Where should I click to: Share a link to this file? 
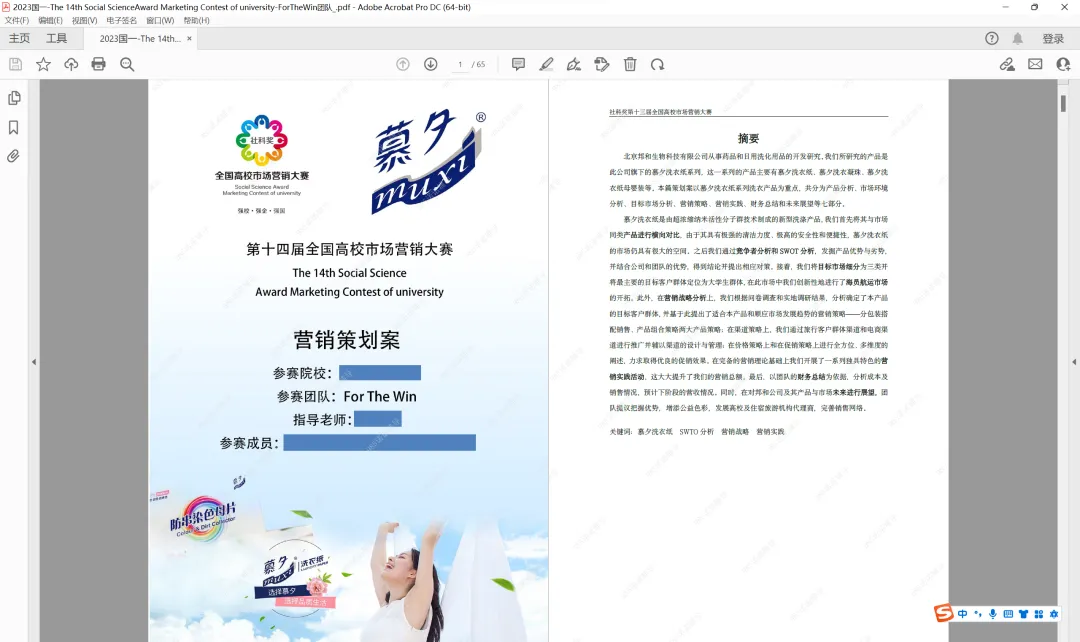point(1007,63)
